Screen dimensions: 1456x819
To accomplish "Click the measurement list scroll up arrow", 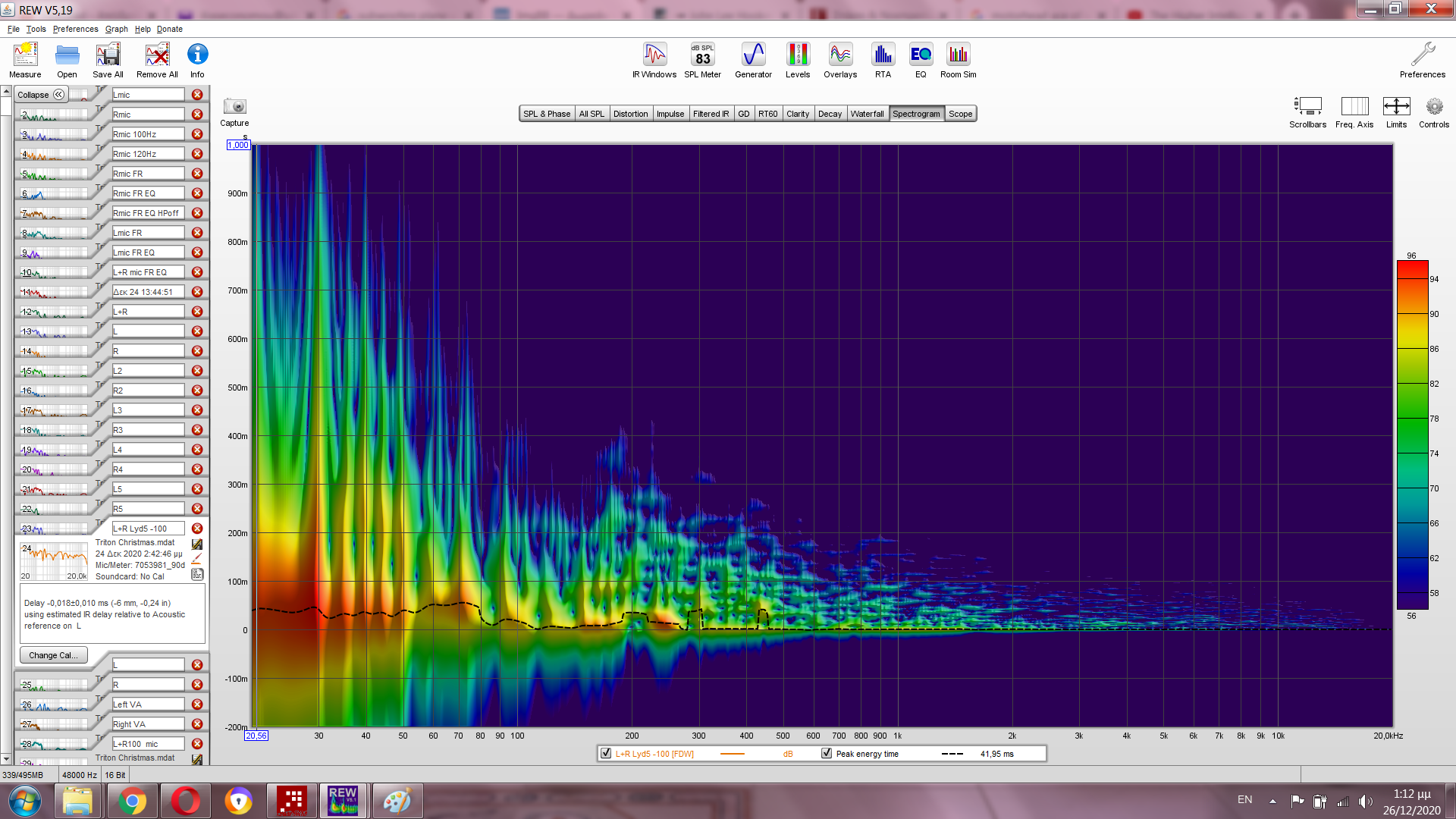I will point(6,92).
